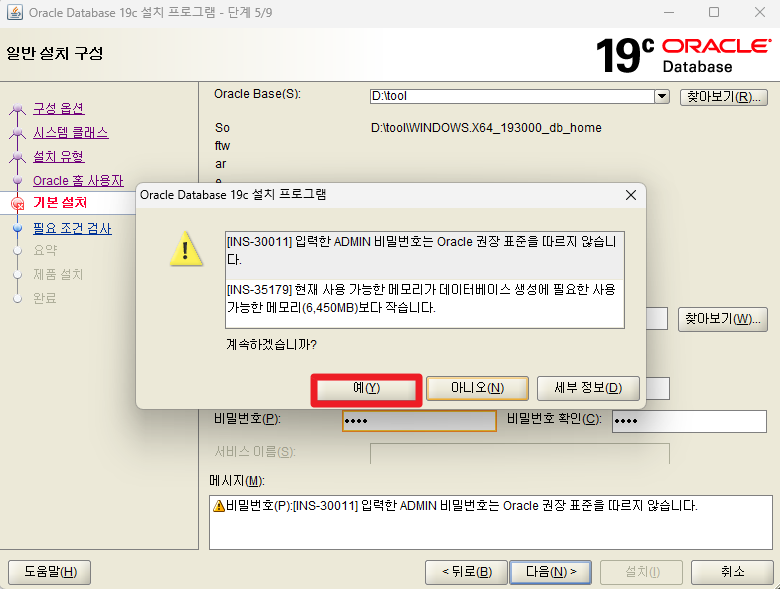This screenshot has height=589, width=780.
Task: Select the 기본 설치 step
Action: pyautogui.click(x=60, y=202)
